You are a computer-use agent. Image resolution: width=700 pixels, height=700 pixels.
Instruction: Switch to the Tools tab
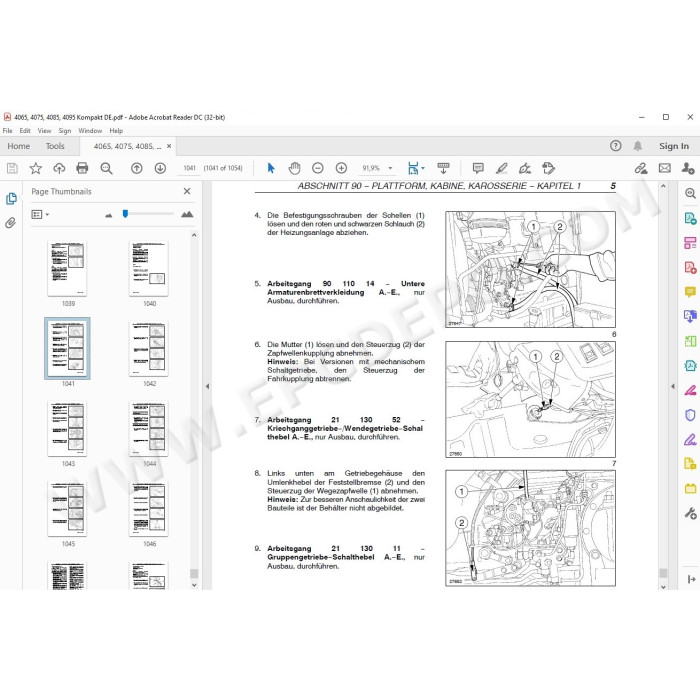[55, 146]
